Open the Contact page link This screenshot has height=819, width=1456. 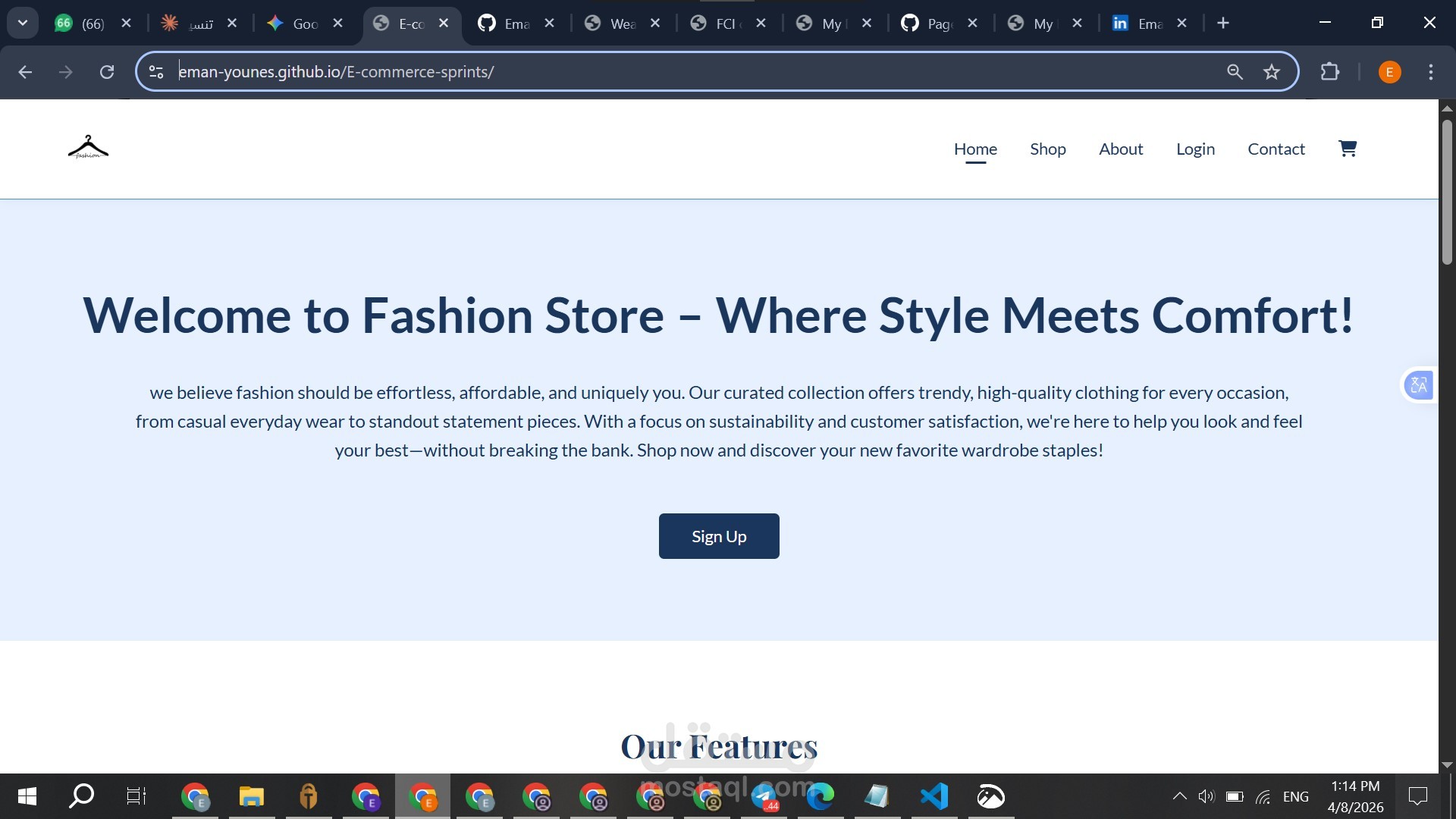pyautogui.click(x=1276, y=149)
